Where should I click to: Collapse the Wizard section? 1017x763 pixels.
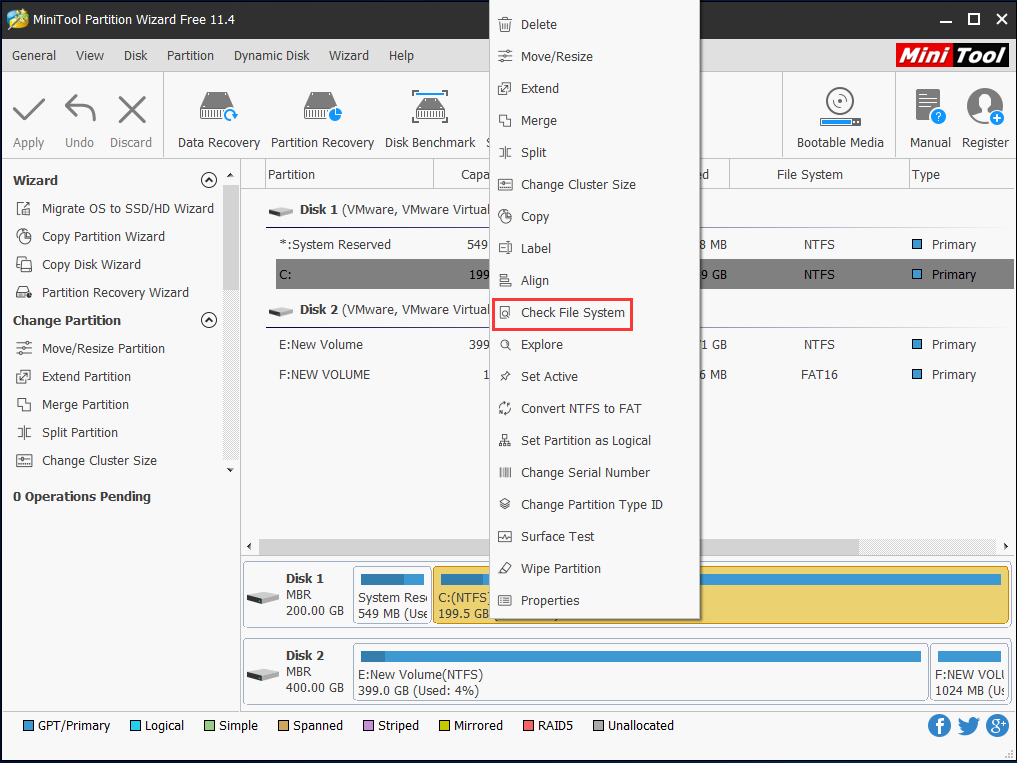209,180
